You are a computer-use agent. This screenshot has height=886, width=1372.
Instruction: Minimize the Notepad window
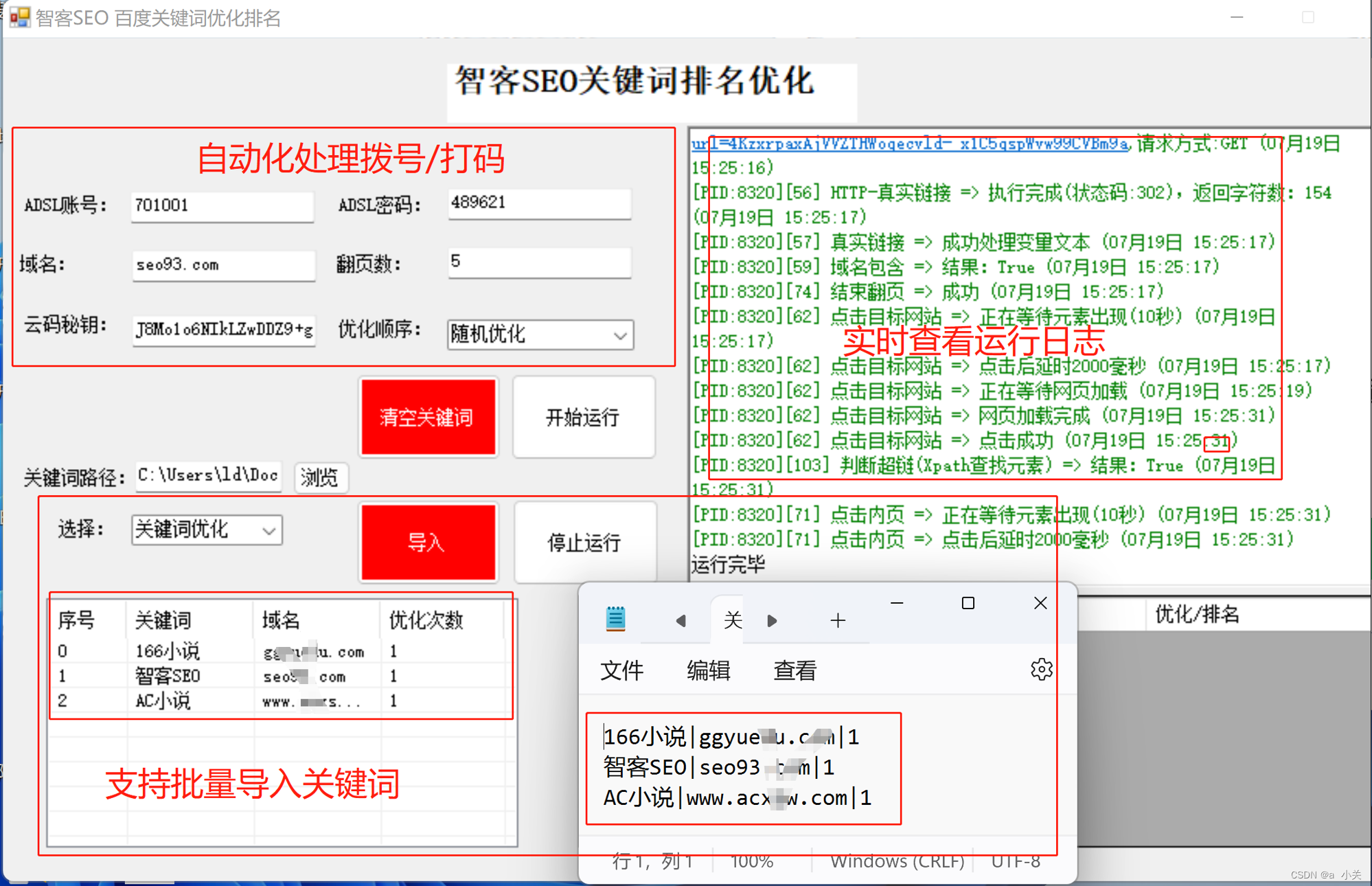897,603
